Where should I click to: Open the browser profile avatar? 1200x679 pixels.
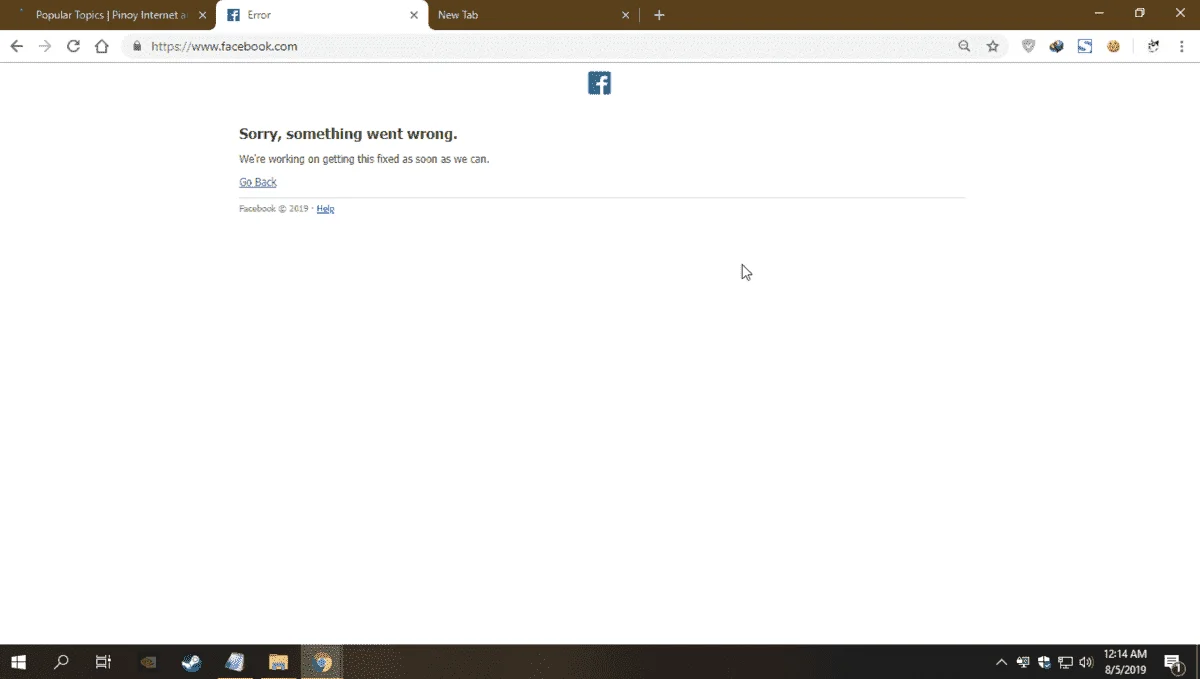point(1153,46)
